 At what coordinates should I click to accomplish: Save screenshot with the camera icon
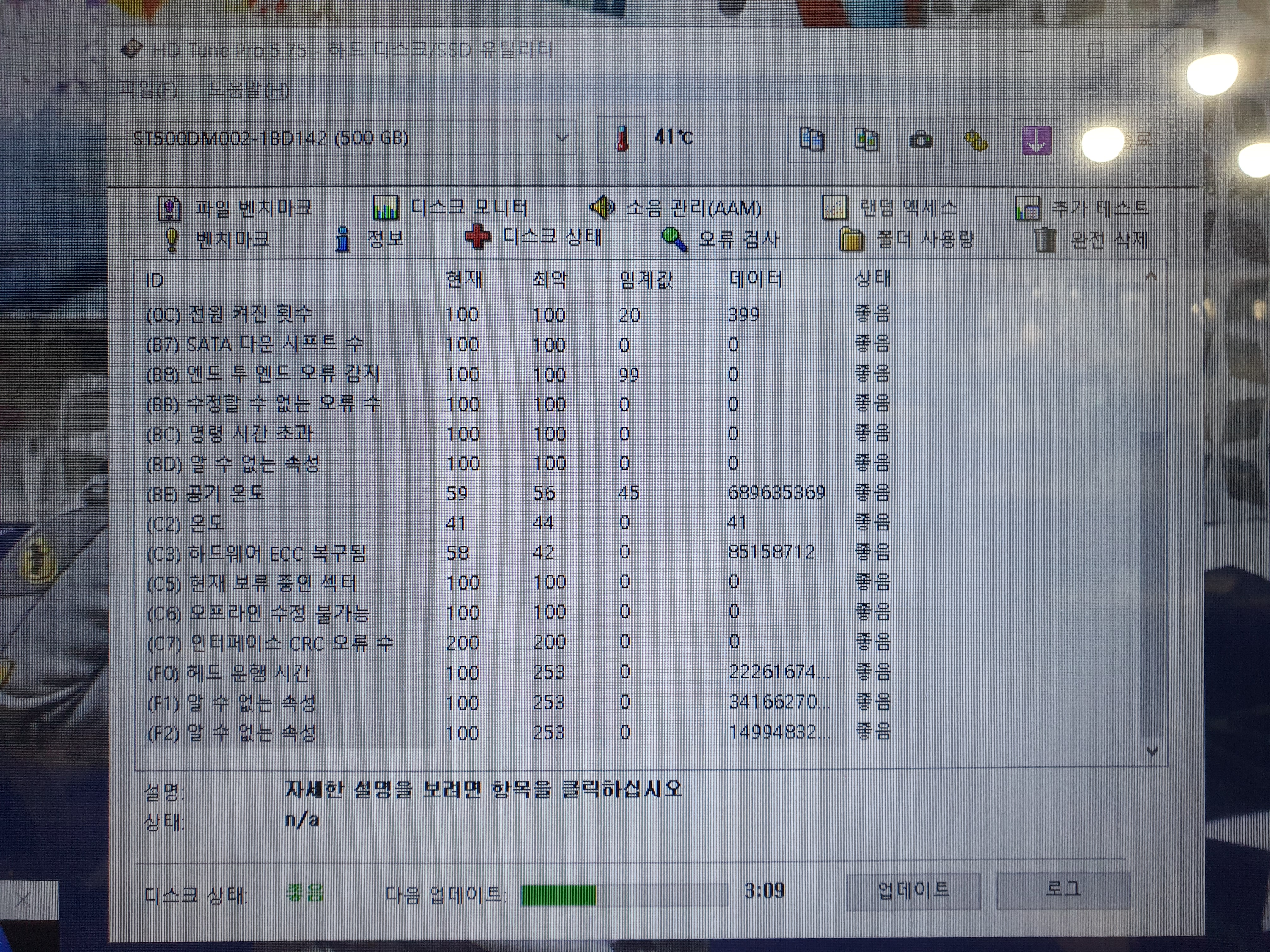tap(921, 139)
